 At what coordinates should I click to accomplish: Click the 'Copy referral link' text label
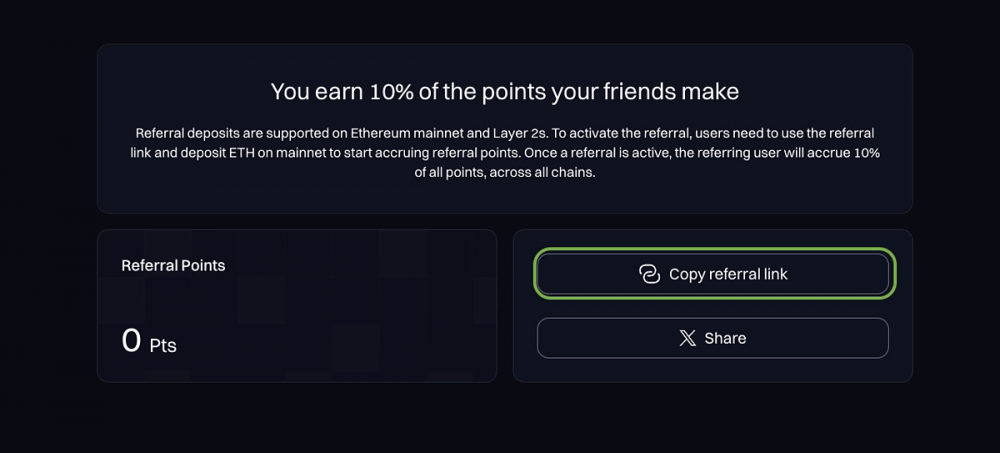point(728,274)
